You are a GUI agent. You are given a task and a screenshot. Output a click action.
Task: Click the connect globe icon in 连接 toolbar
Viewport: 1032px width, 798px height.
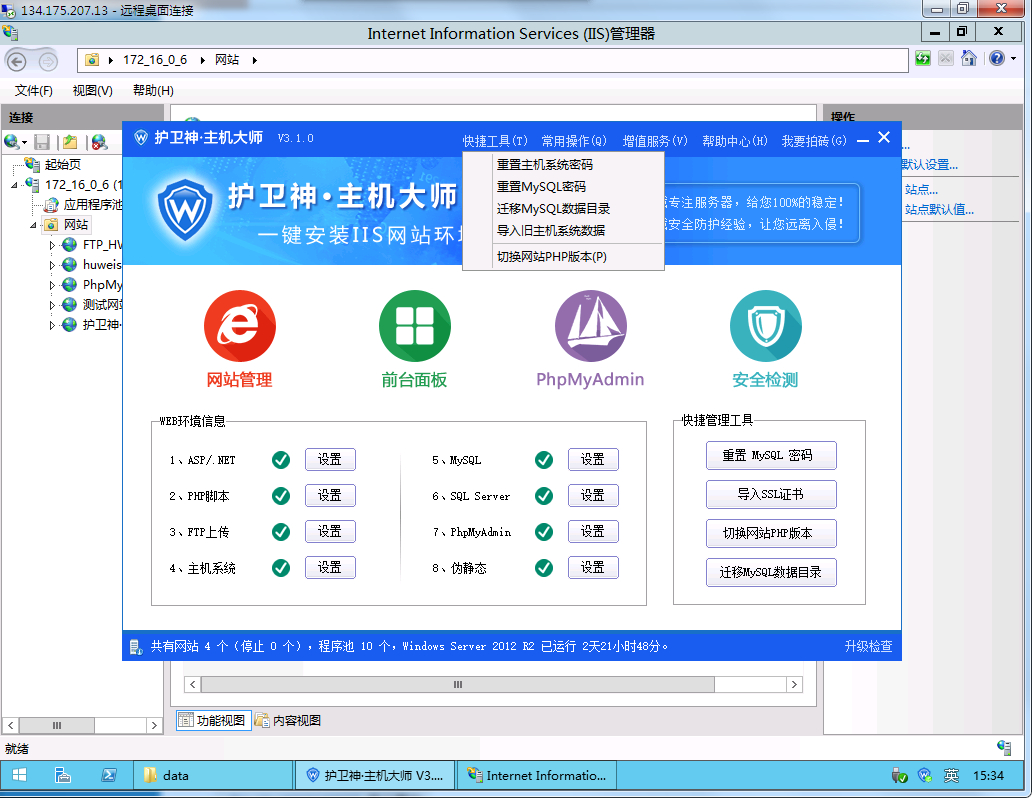point(11,142)
